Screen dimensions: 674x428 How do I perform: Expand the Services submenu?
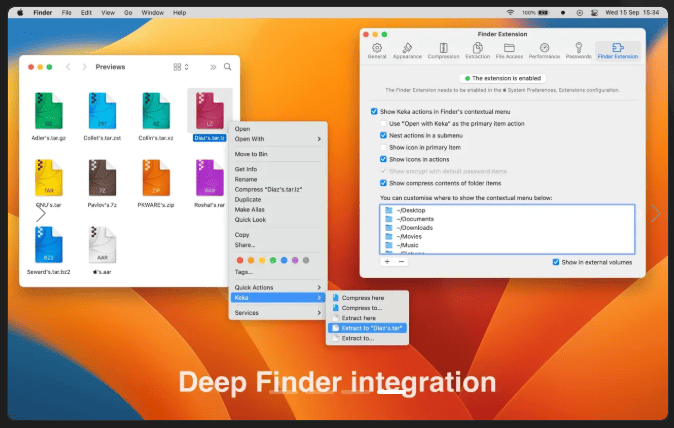278,312
